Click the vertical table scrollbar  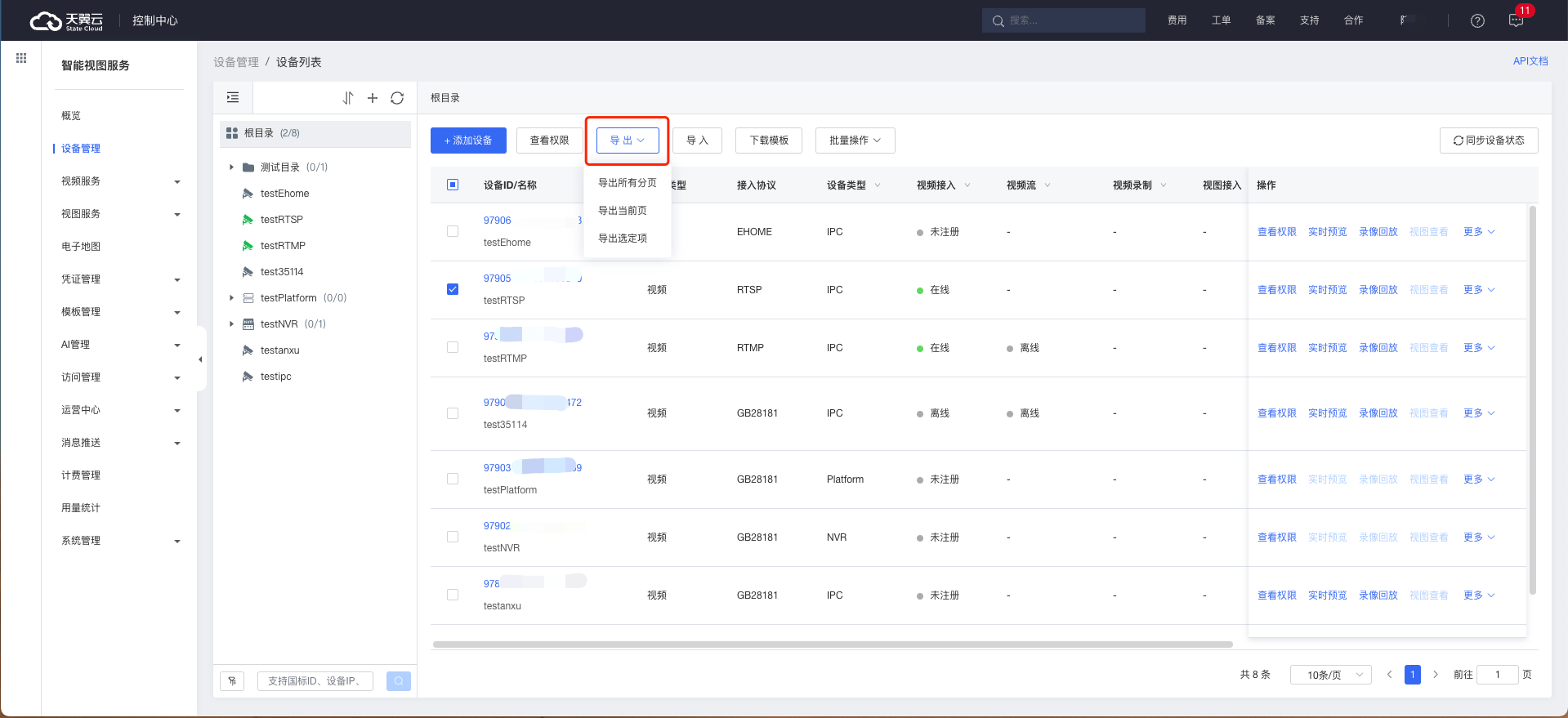[x=1533, y=400]
